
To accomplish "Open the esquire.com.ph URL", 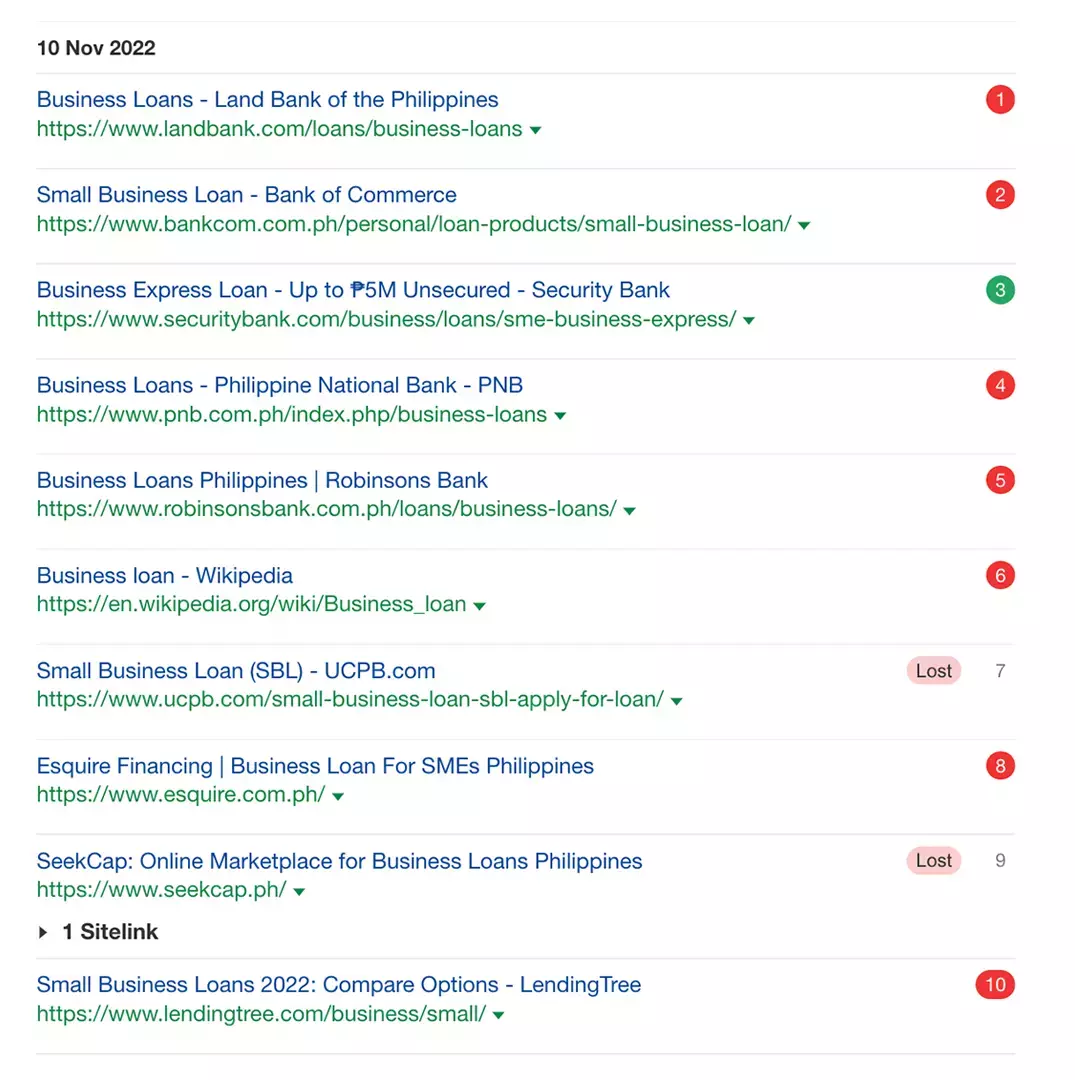I will tap(181, 793).
